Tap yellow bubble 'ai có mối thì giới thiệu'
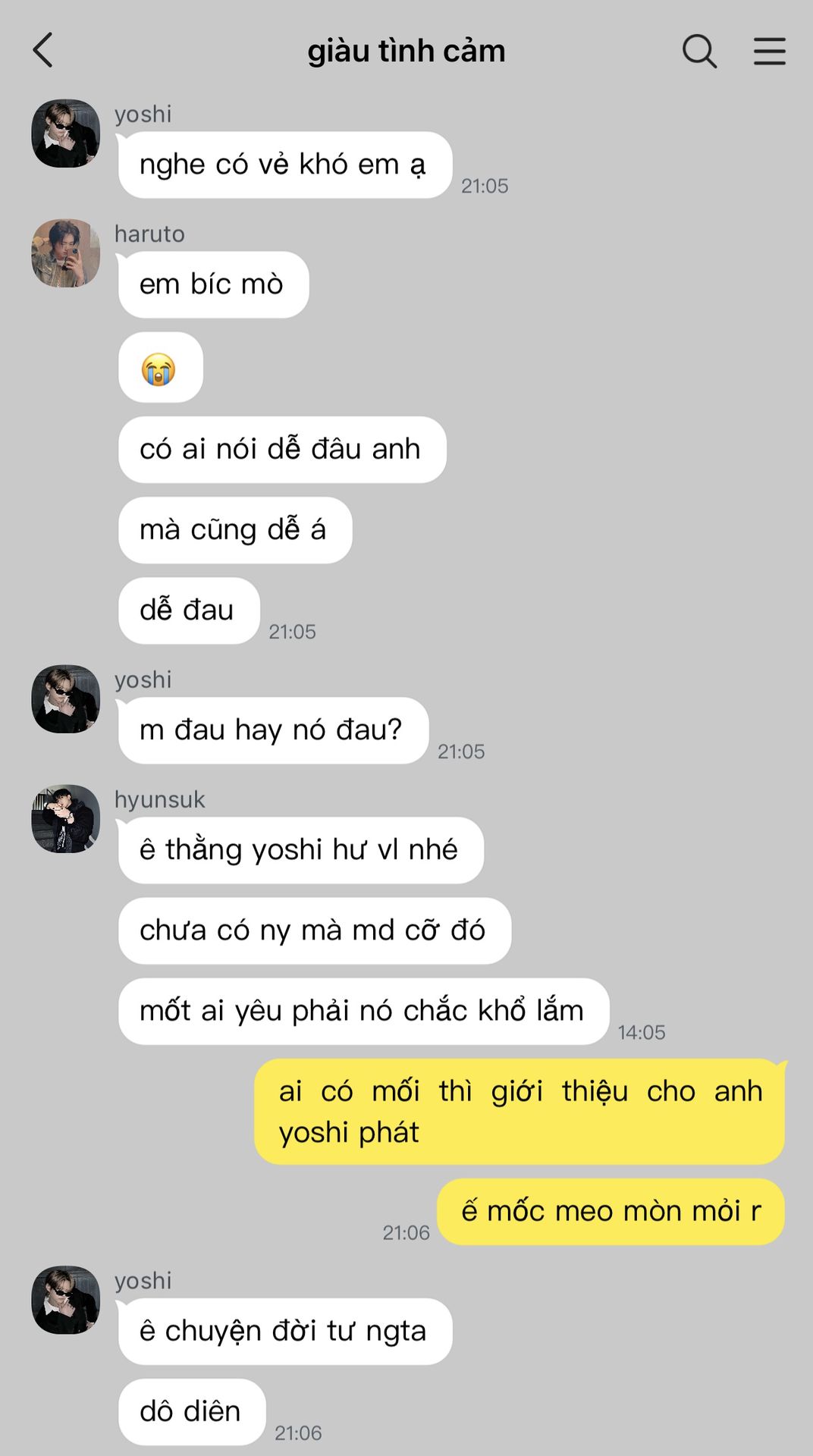Viewport: 813px width, 1456px height. [x=520, y=1112]
